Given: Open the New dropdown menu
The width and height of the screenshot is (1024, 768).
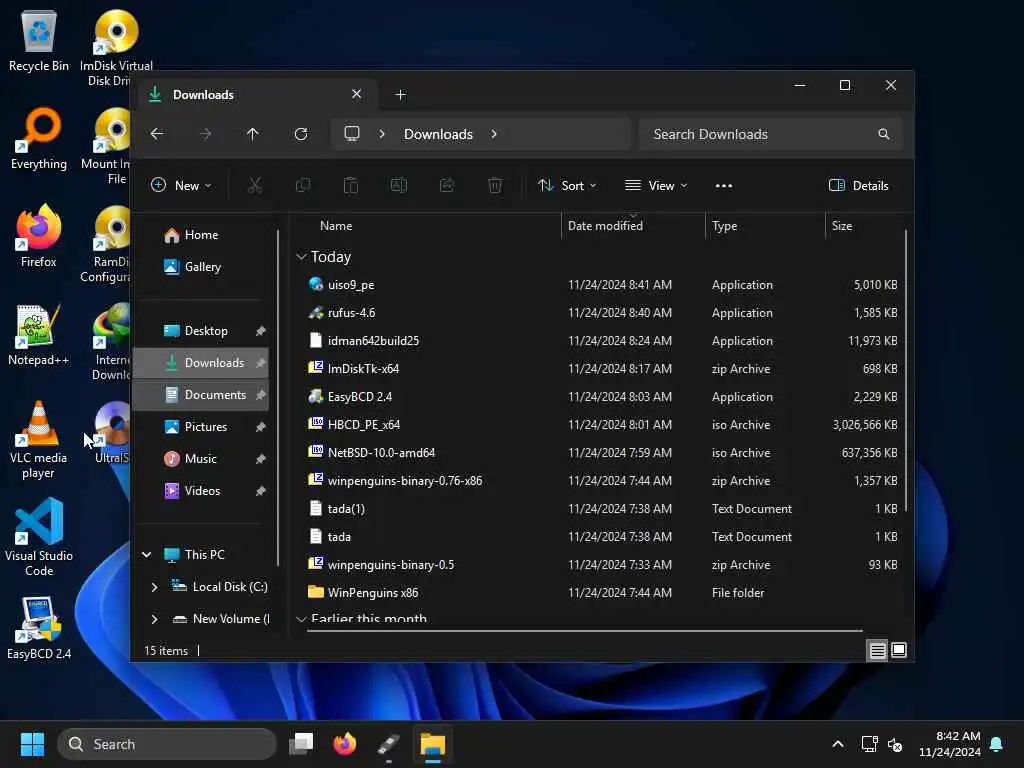Looking at the screenshot, I should (x=181, y=185).
